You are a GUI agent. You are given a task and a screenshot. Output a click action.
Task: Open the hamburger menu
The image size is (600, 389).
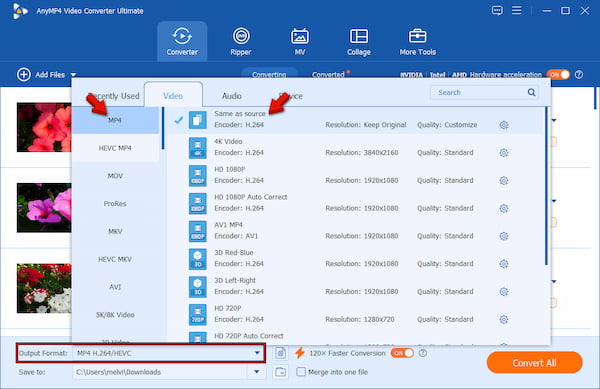click(x=517, y=10)
